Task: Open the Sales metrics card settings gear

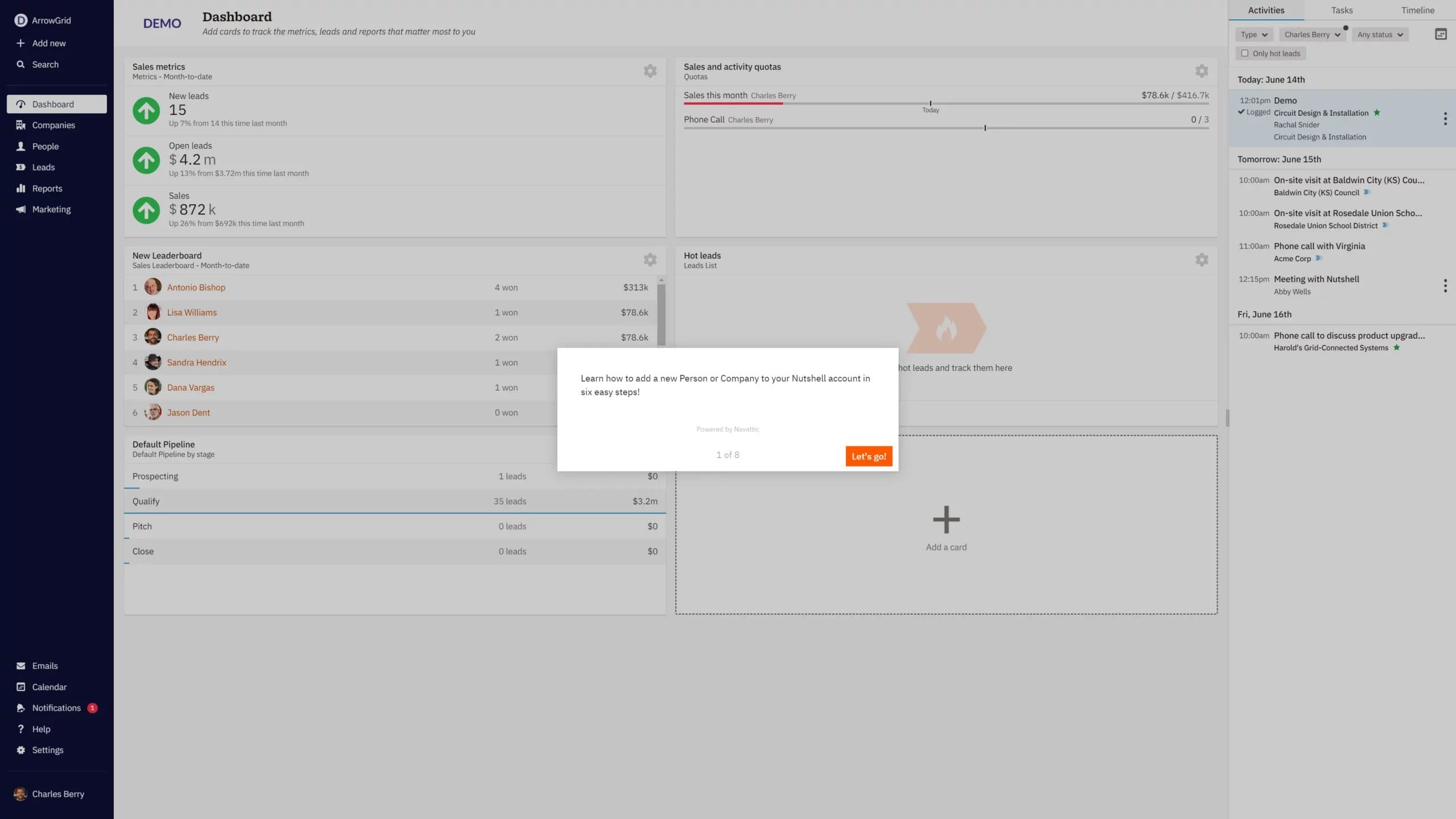Action: pyautogui.click(x=650, y=71)
